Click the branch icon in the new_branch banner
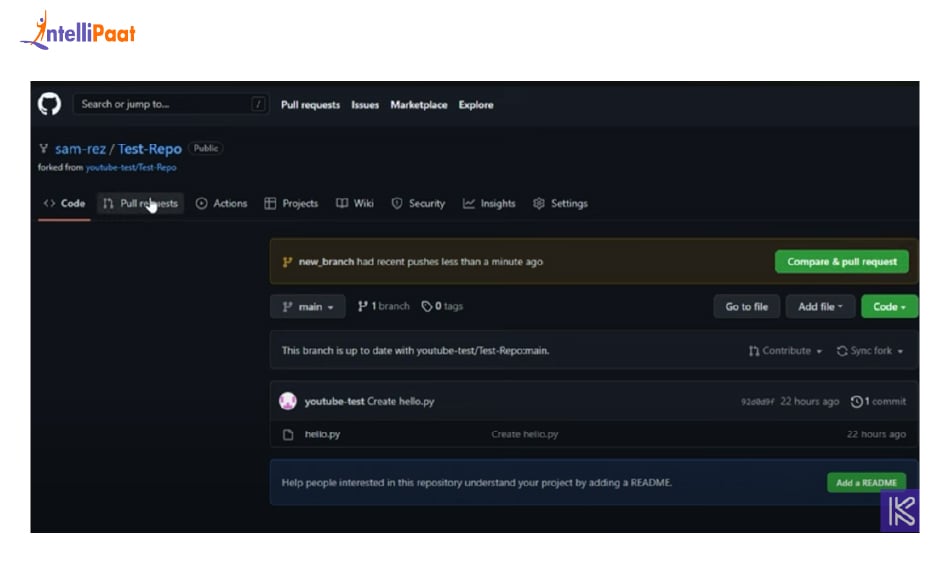This screenshot has height=575, width=950. coord(287,262)
